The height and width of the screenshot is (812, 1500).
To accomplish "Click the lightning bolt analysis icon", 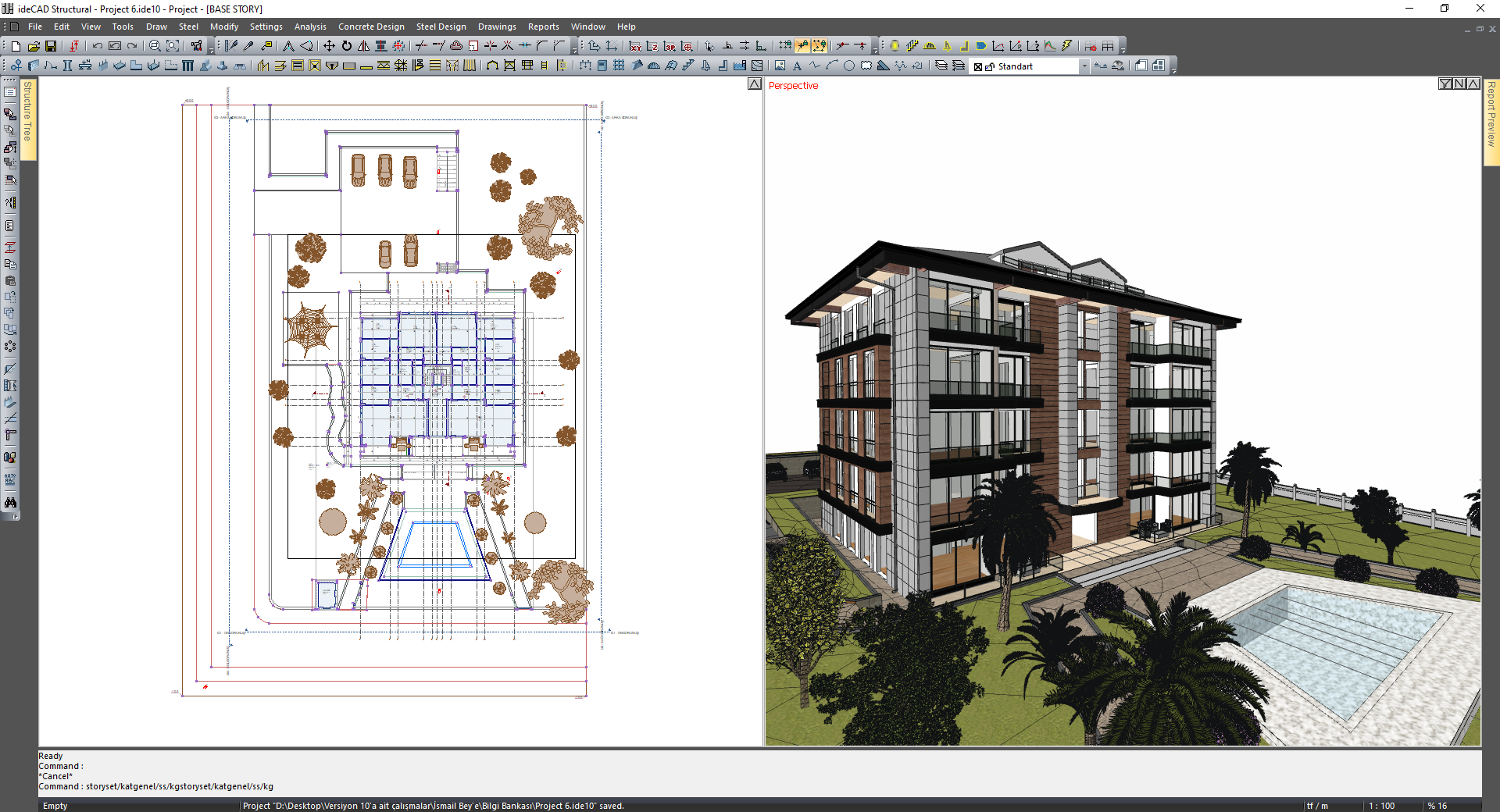I will pyautogui.click(x=1067, y=46).
